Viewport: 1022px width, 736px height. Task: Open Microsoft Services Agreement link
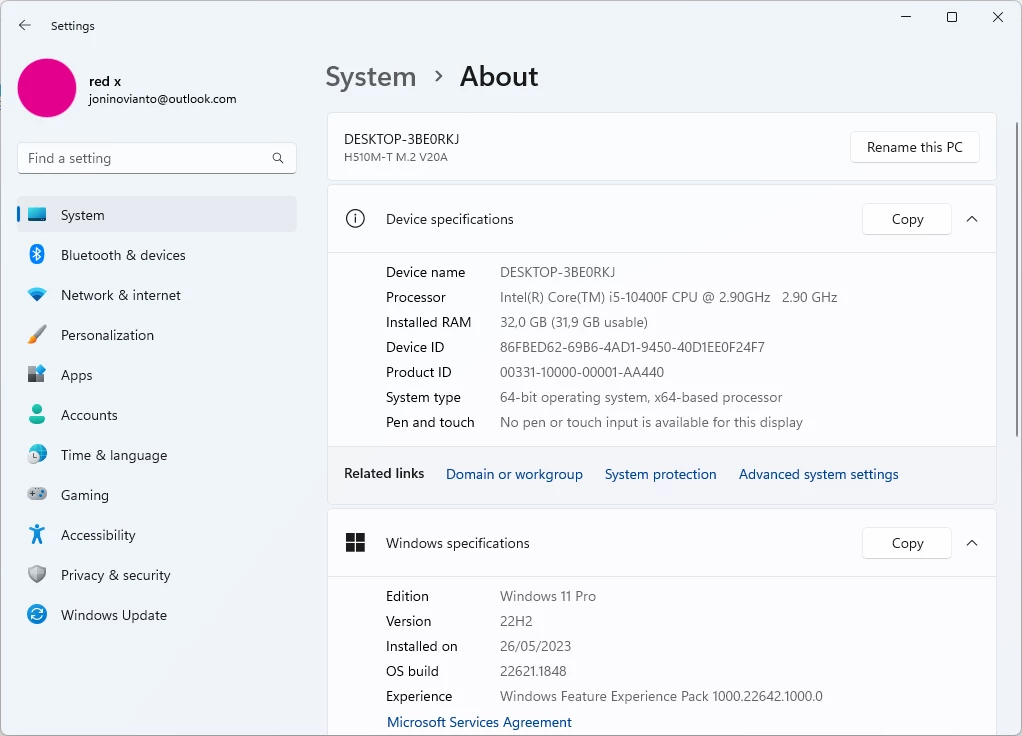pos(479,722)
